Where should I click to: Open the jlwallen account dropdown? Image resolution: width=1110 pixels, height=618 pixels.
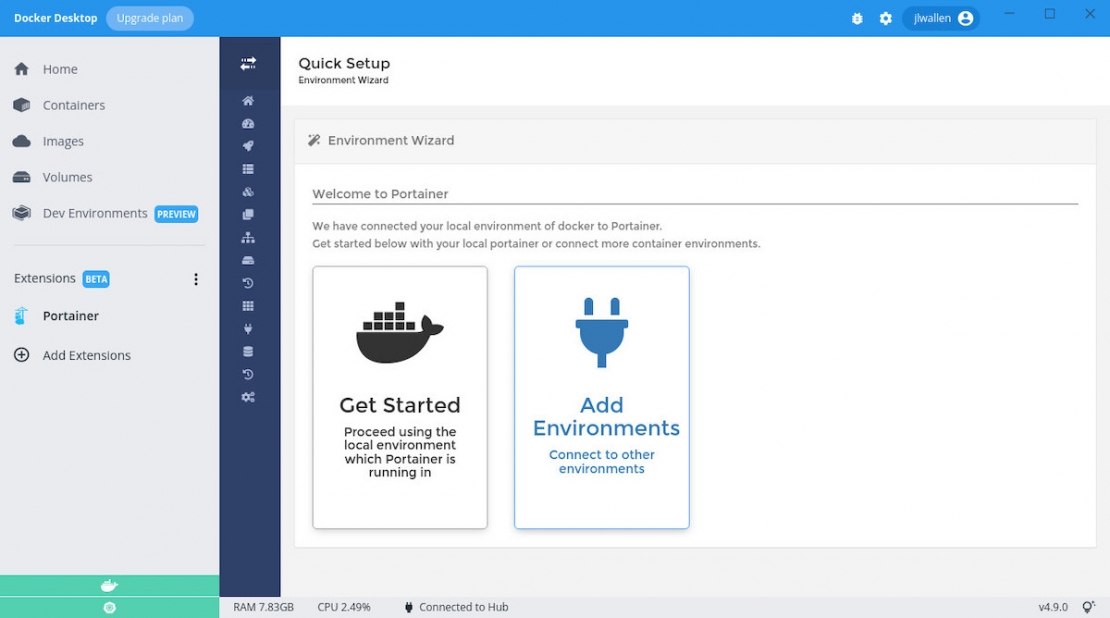pyautogui.click(x=939, y=17)
